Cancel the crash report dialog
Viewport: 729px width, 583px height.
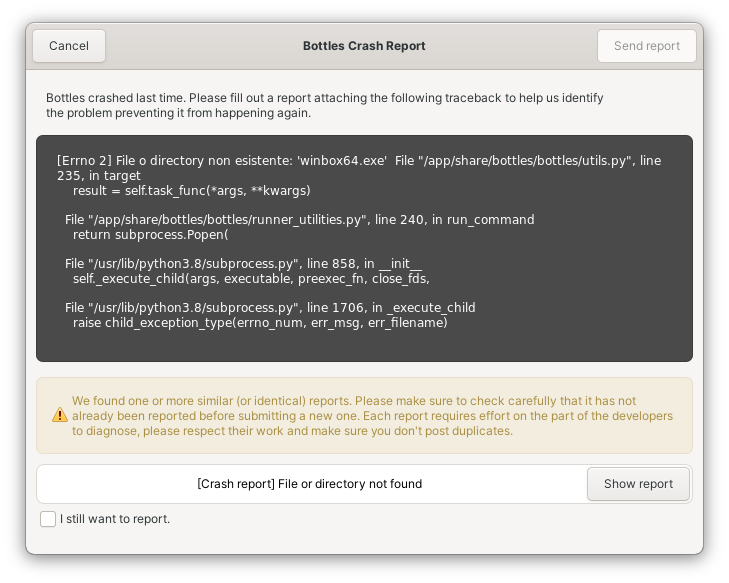click(x=69, y=46)
